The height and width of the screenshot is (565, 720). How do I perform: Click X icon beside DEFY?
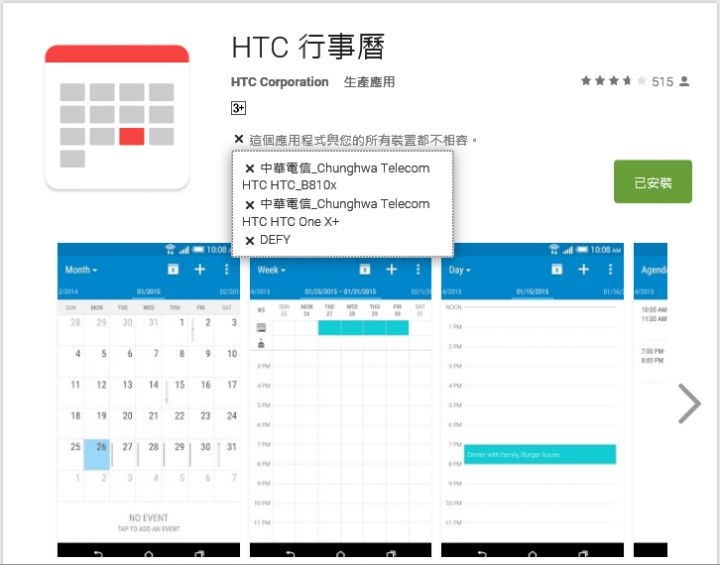coord(250,241)
